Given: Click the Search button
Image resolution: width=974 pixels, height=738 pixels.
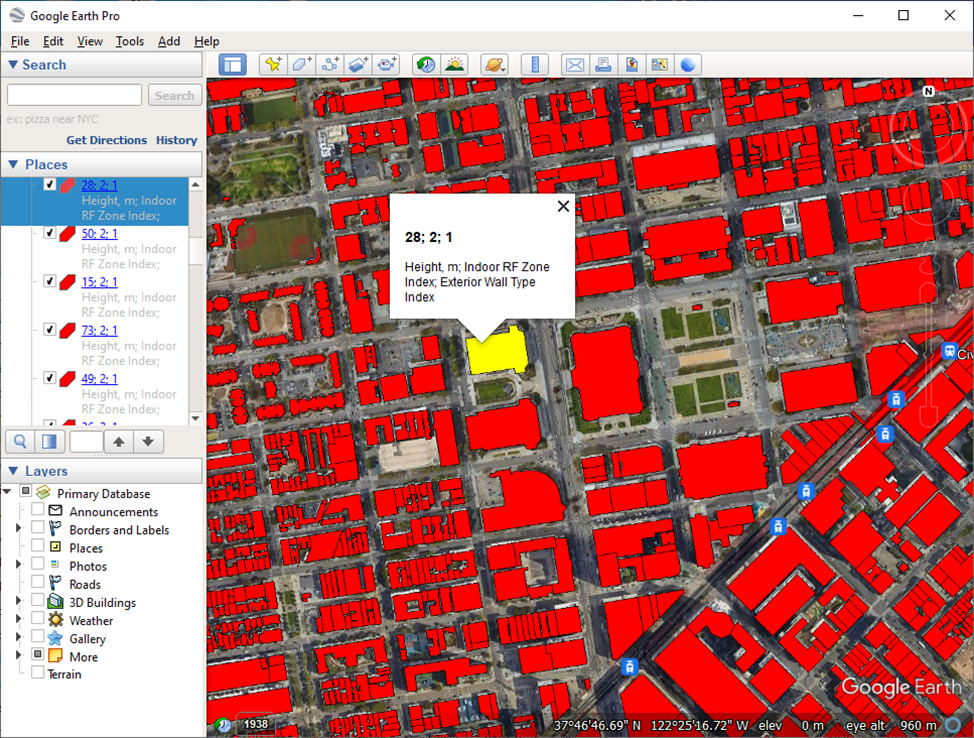Looking at the screenshot, I should click(x=175, y=95).
